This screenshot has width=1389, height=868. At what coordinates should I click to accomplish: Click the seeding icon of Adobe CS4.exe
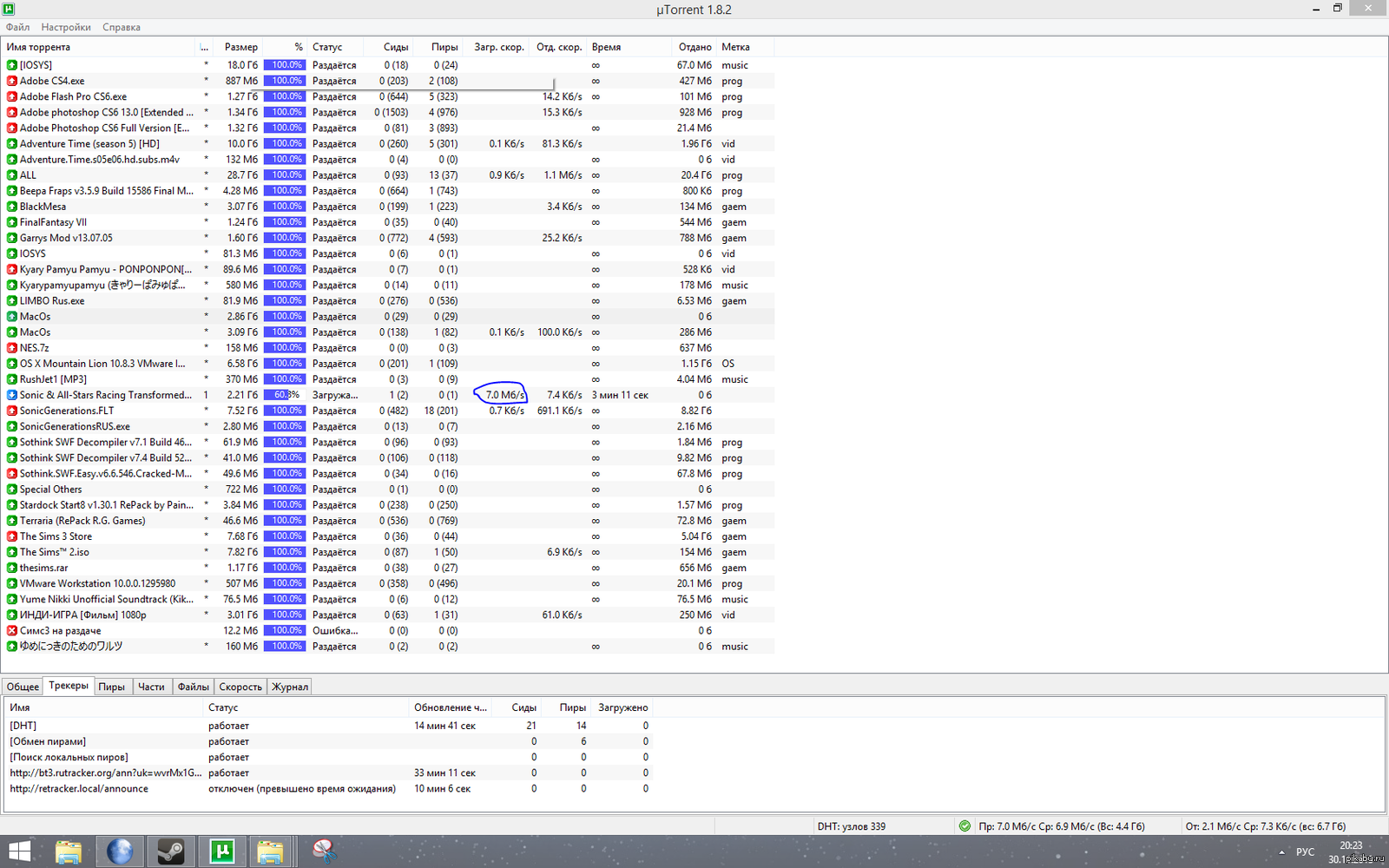point(12,81)
